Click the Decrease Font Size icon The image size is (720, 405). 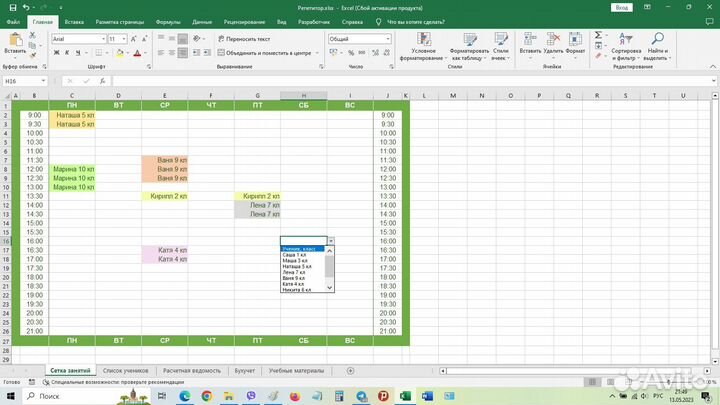144,39
